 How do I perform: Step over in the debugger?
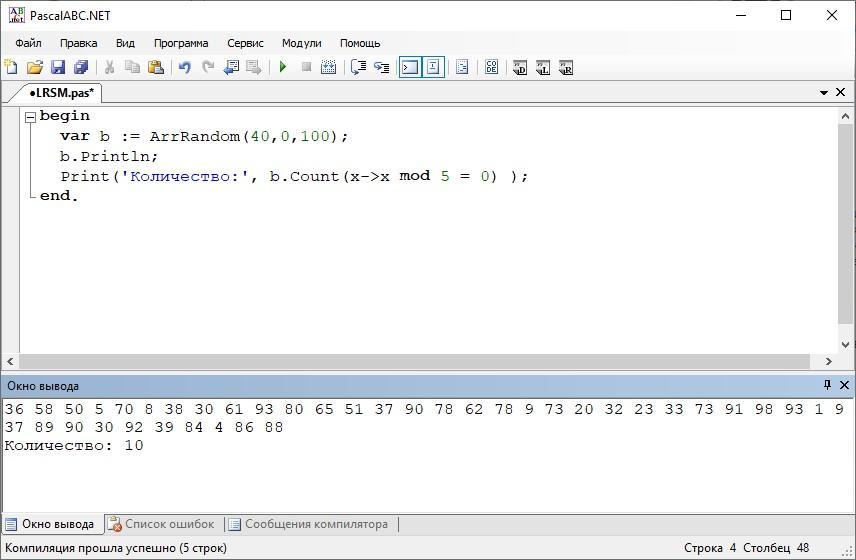[358, 67]
